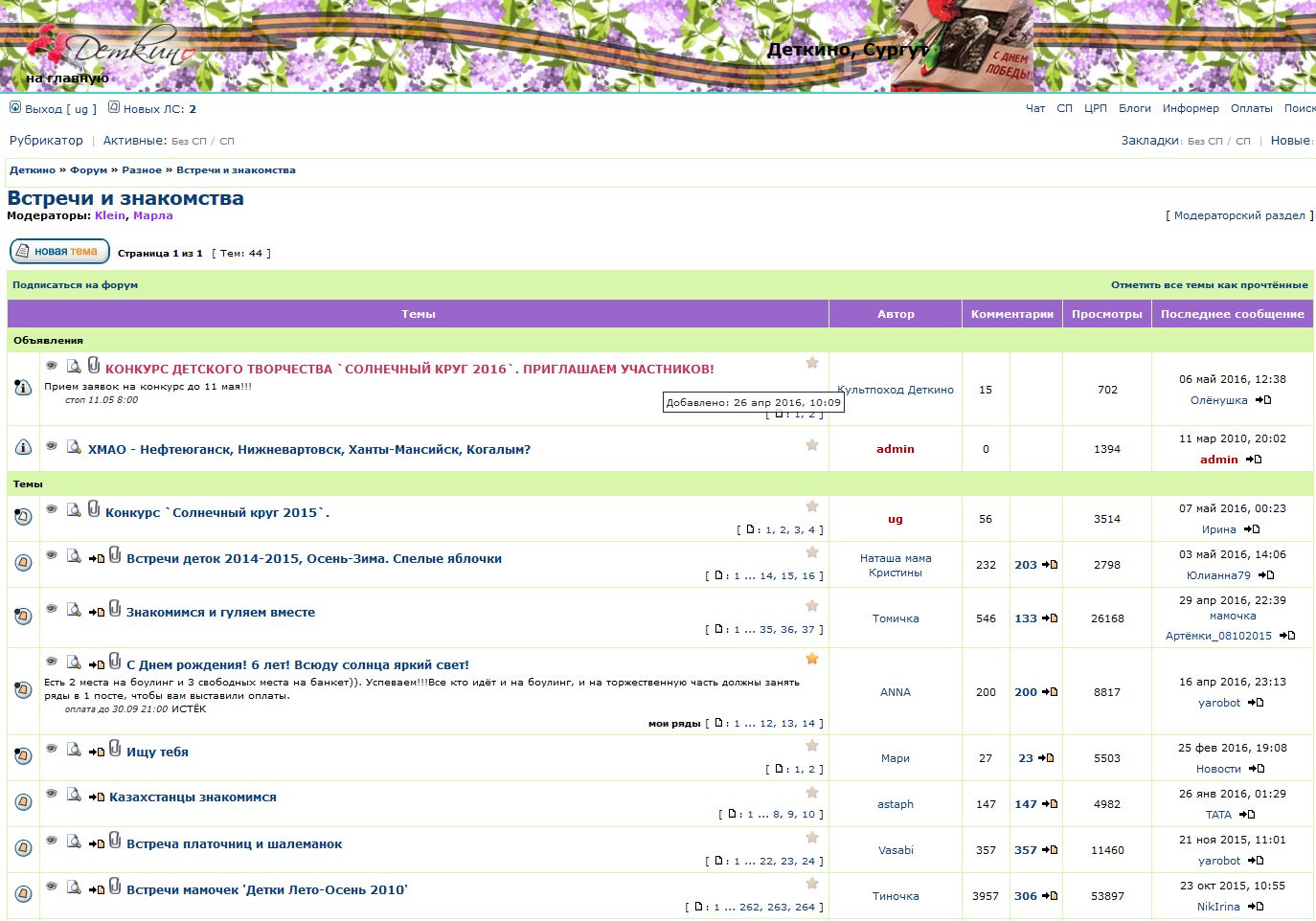1316x921 pixels.
Task: Click the Деткино logo in the header
Action: 110,48
